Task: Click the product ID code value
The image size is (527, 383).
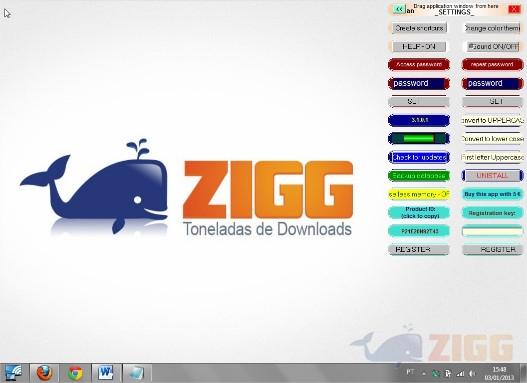Action: 419,231
